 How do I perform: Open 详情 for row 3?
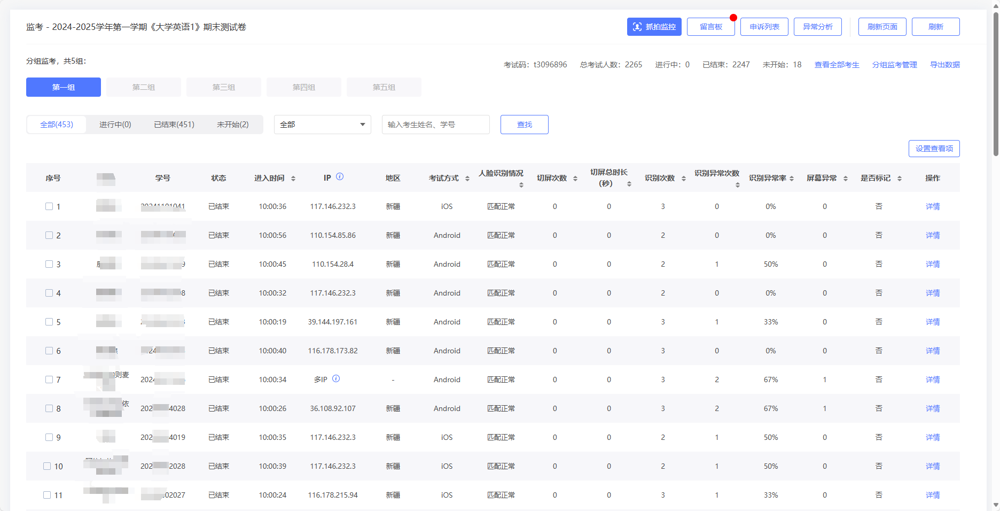tap(932, 264)
